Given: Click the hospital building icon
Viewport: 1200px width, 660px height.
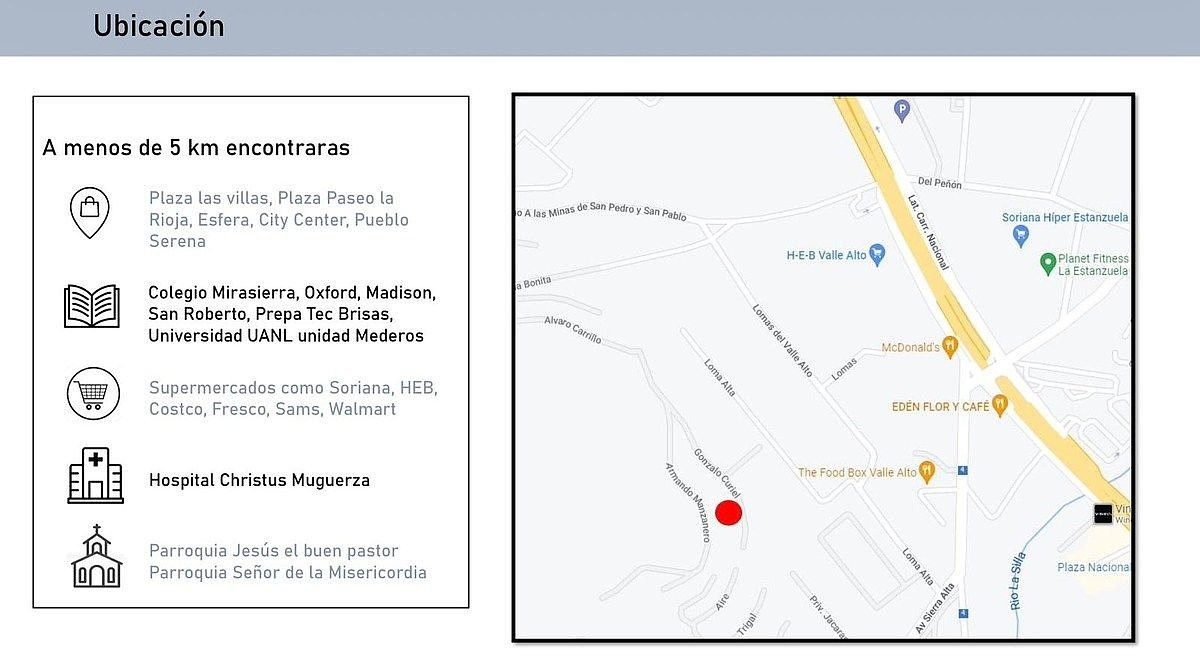Looking at the screenshot, I should [x=95, y=475].
